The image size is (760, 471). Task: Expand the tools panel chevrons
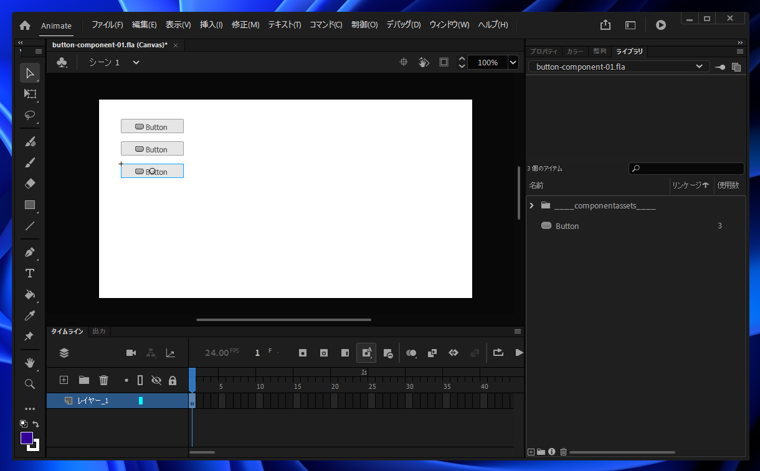coord(20,43)
